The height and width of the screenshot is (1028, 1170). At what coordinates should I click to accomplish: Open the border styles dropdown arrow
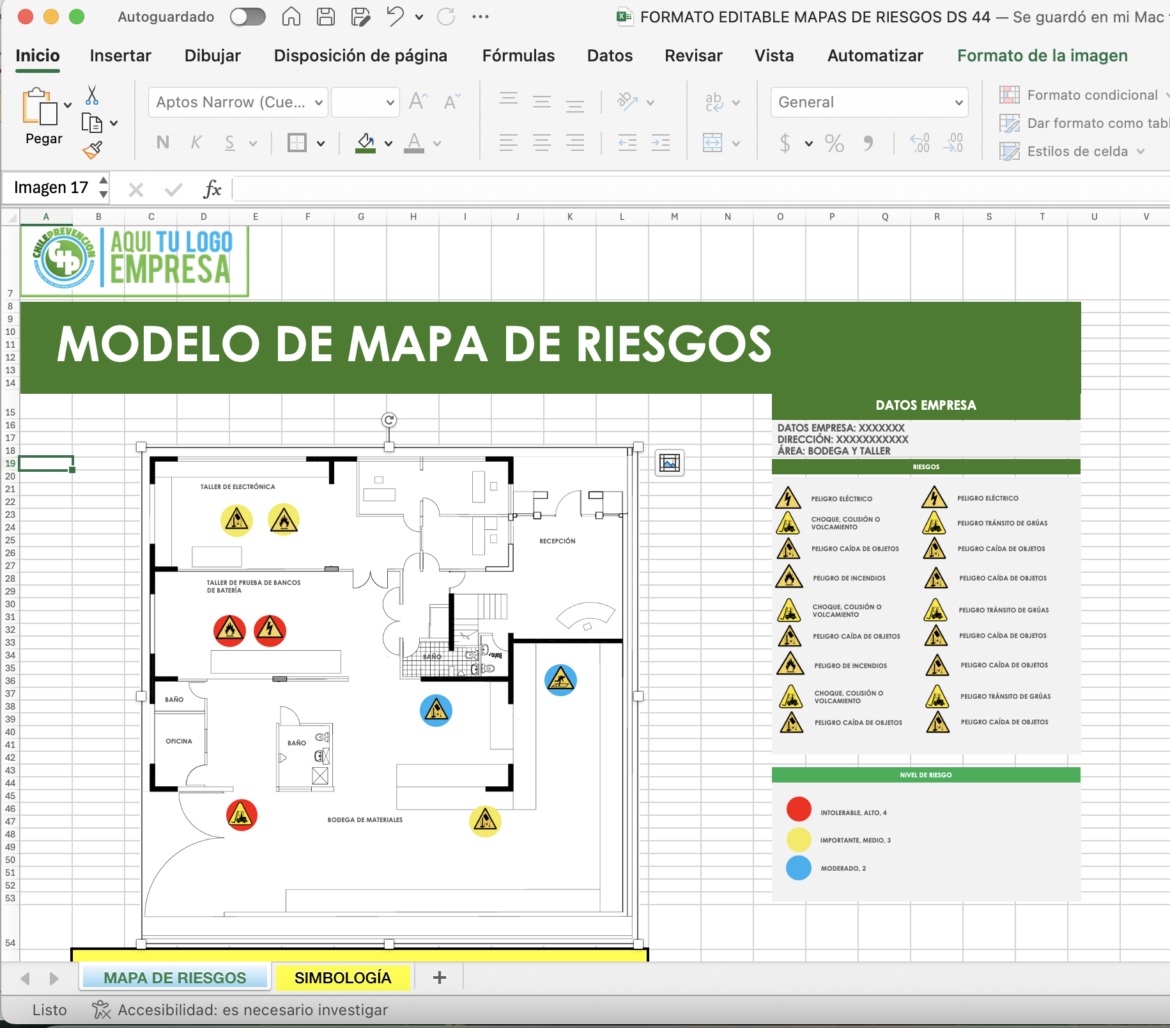click(x=320, y=142)
